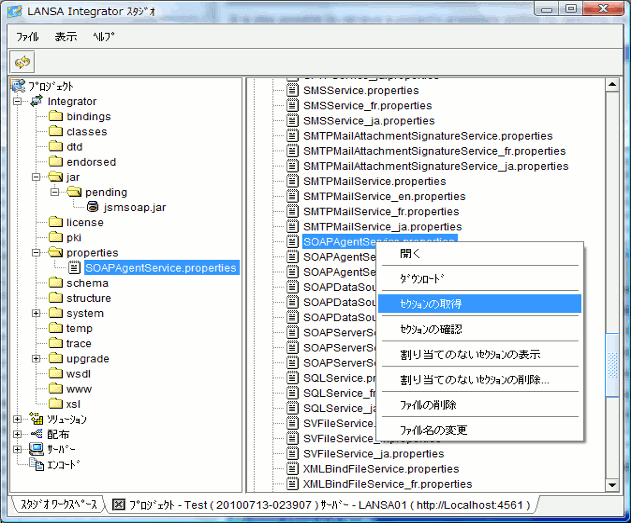Screen dimensions: 631x523
Task: Click the trace folder icon
Action: coord(56,343)
